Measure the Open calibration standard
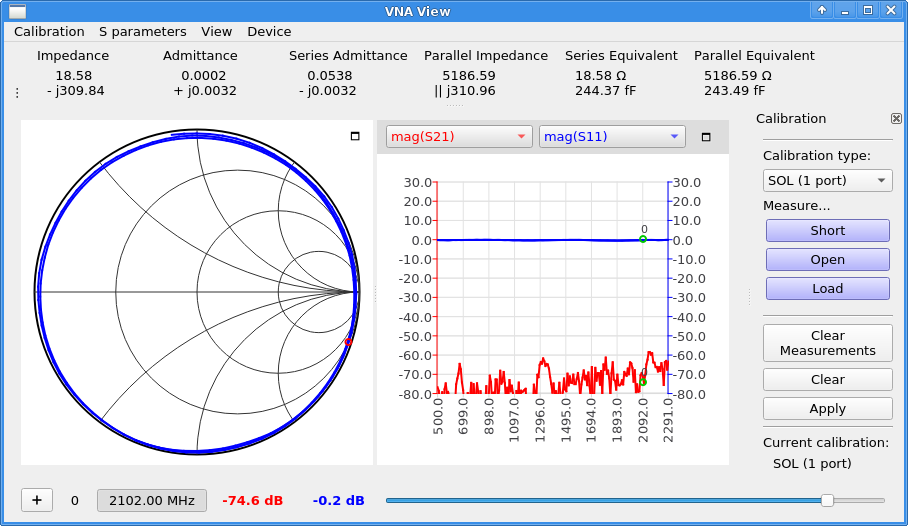Screen dimensions: 908x526 point(828,260)
